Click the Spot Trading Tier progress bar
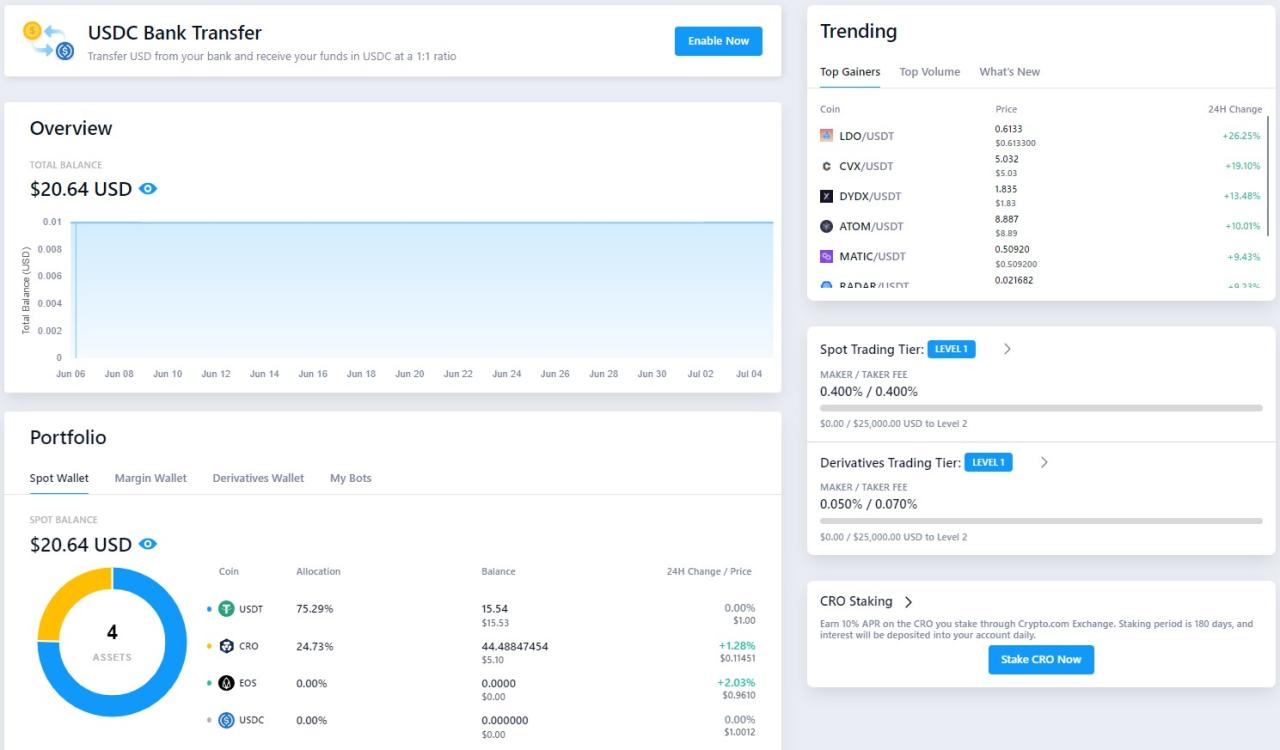 (1040, 408)
